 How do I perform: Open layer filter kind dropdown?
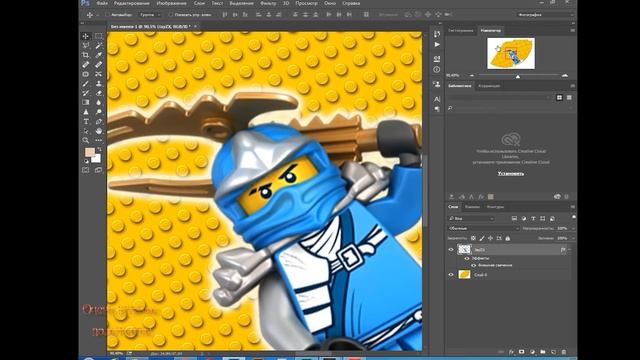coord(471,219)
